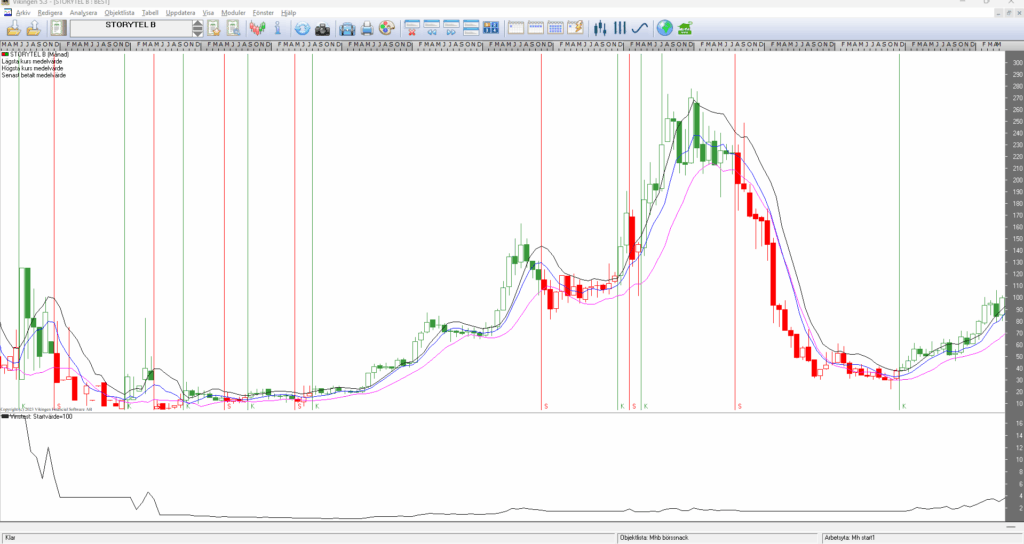Step to next object with down arrow

[x=198, y=33]
